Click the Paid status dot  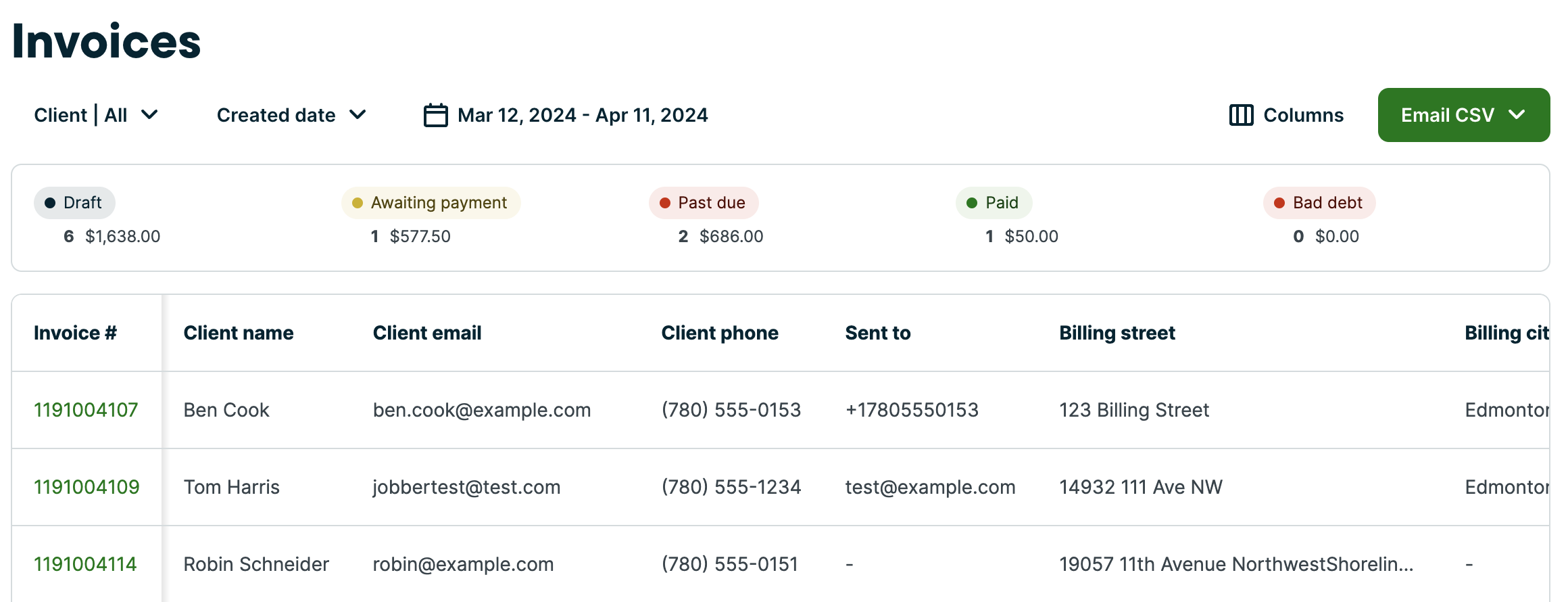point(971,202)
